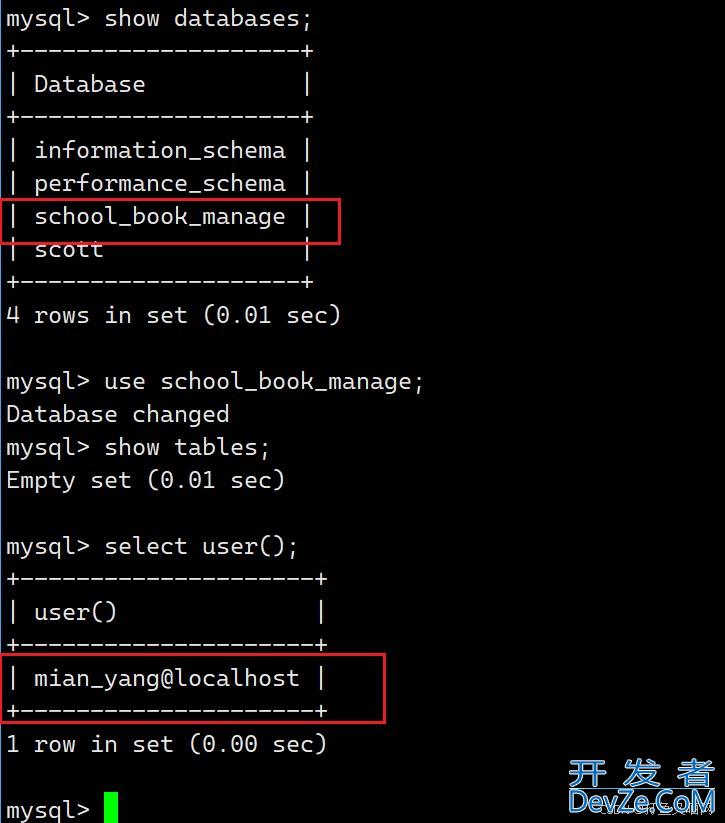Click the last empty mysql> prompt
This screenshot has height=823, width=725.
click(x=47, y=809)
